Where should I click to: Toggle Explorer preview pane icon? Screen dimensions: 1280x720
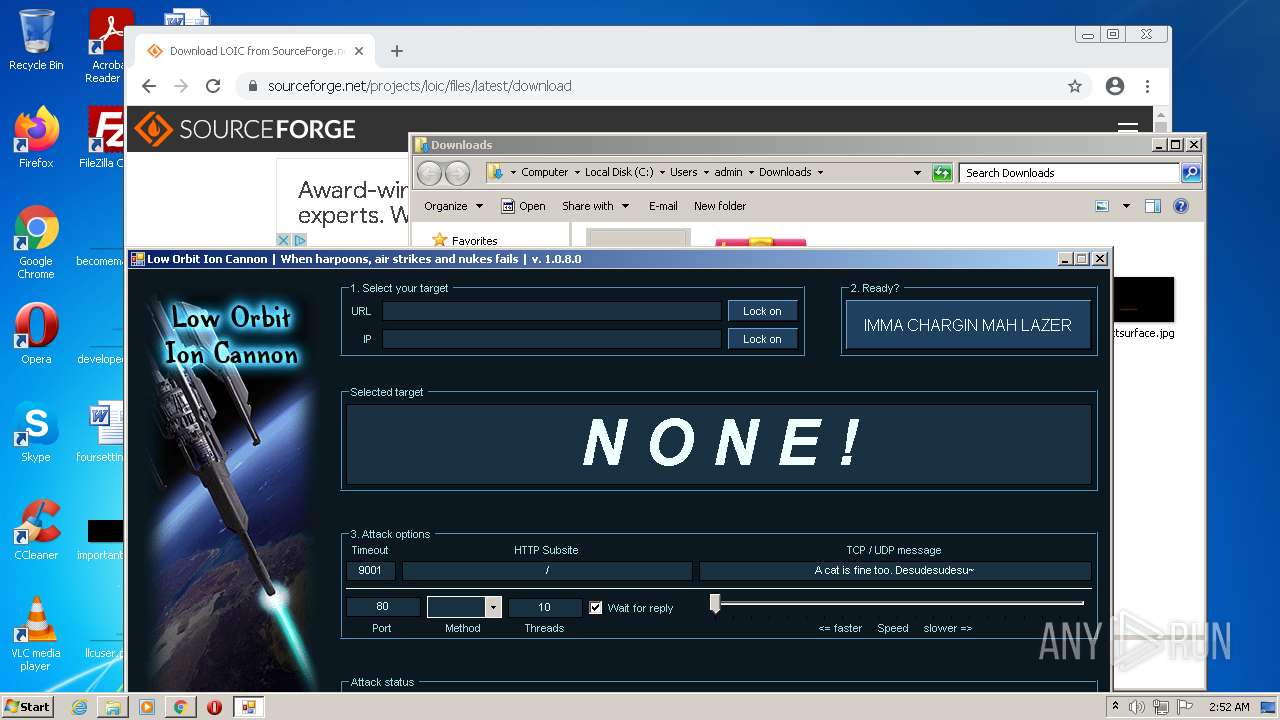[x=1153, y=206]
